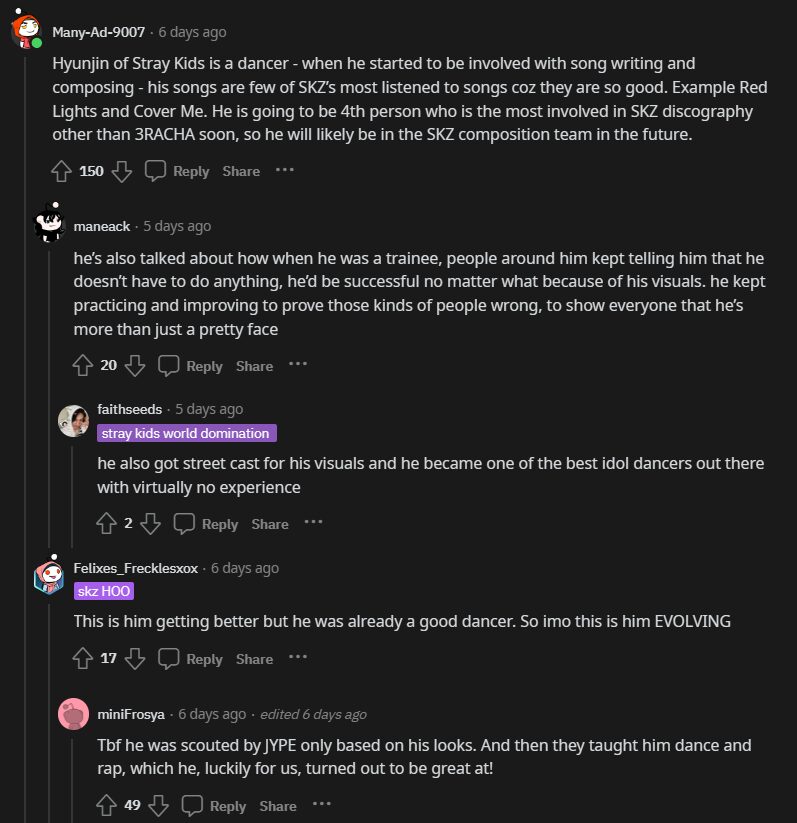Open the maneack username link
Viewport: 797px width, 823px height.
[102, 226]
